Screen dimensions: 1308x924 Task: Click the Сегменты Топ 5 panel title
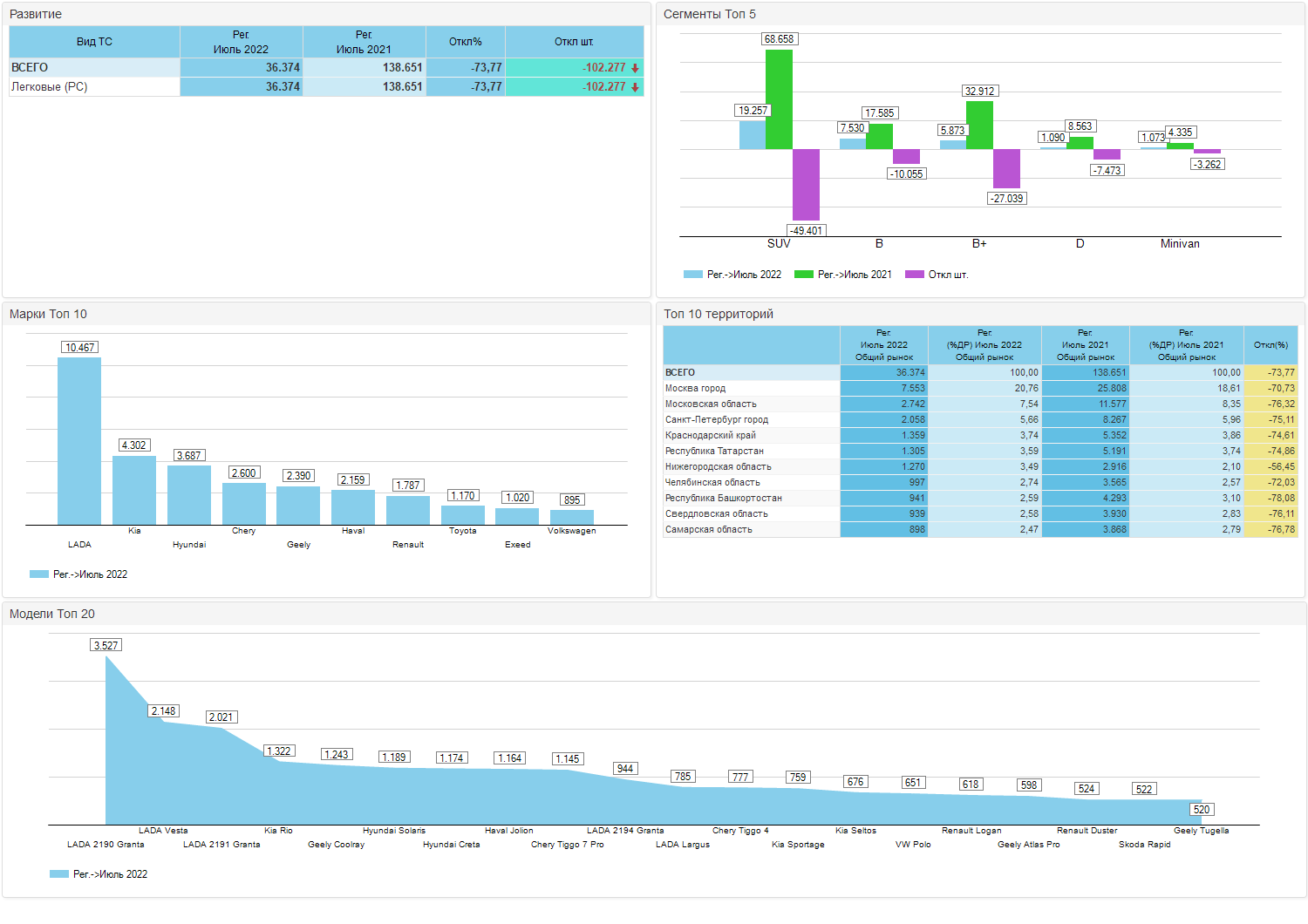click(710, 14)
